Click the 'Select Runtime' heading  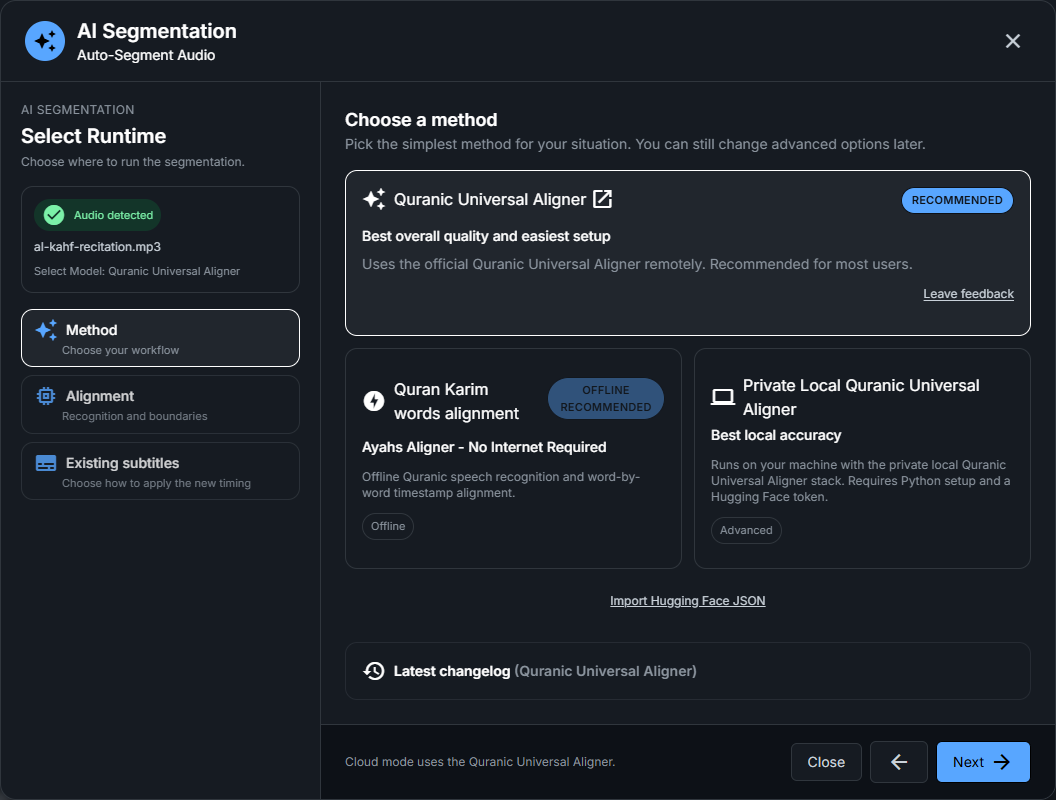[x=94, y=136]
